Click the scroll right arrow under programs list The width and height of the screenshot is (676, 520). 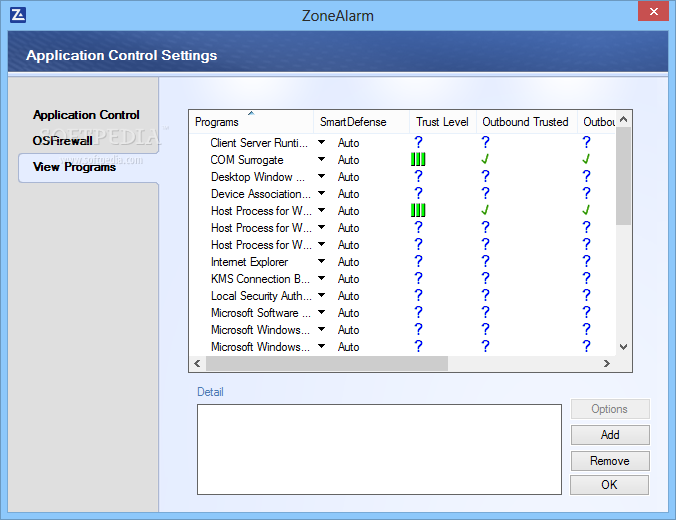pos(607,363)
